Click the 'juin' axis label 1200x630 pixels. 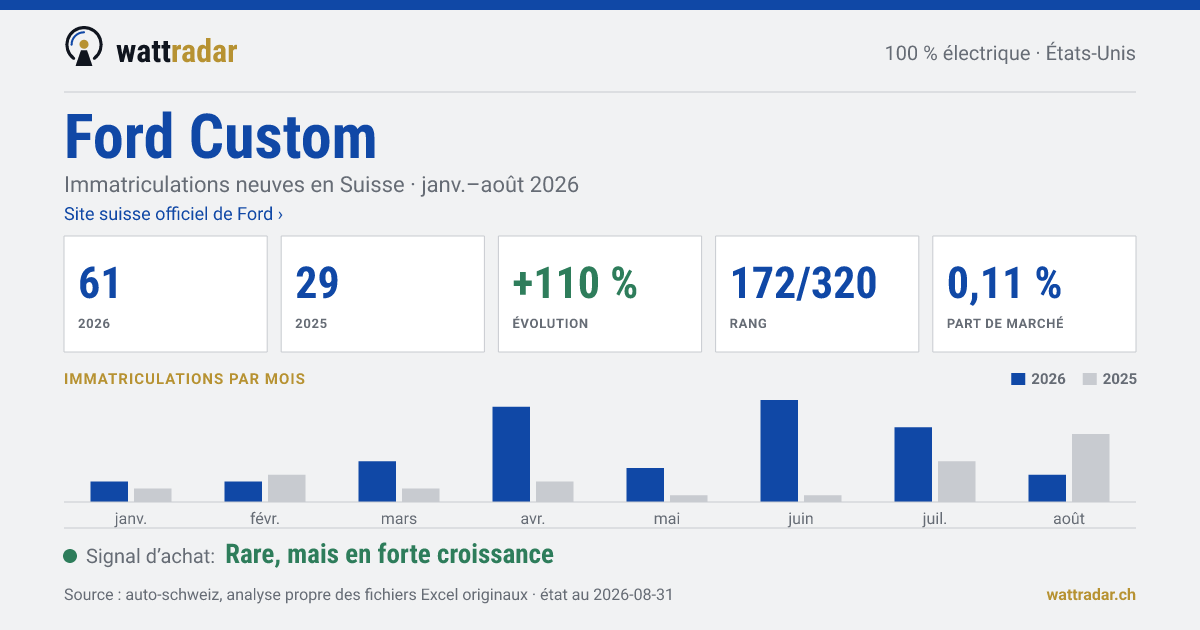[801, 518]
